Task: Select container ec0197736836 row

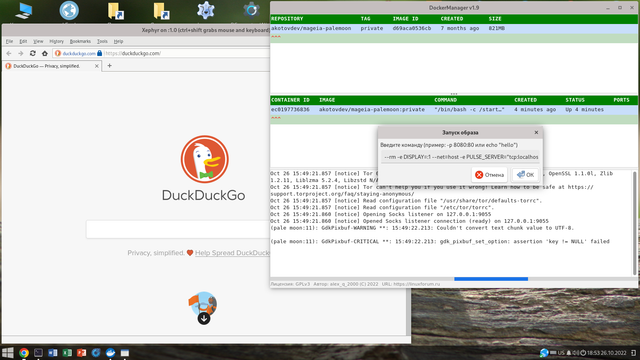Action: [x=454, y=110]
